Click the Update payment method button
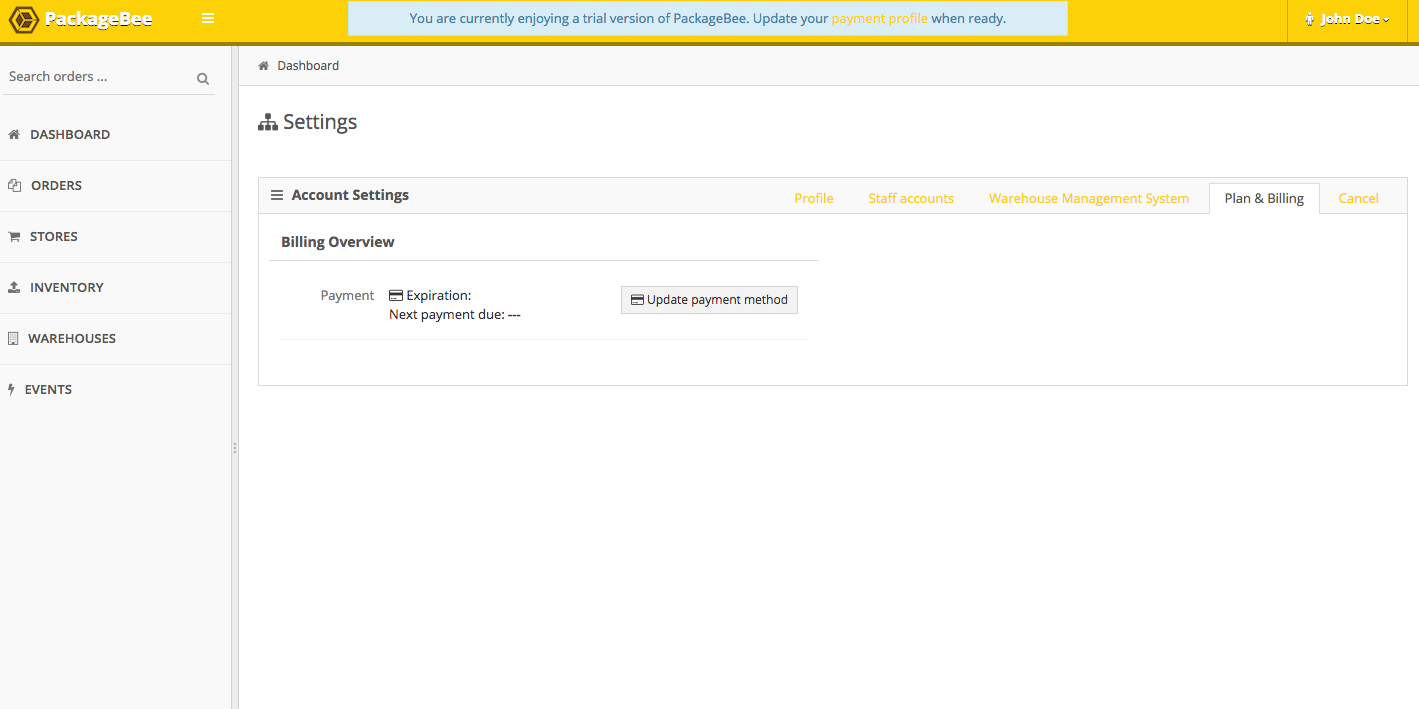Image resolution: width=1419 pixels, height=709 pixels. point(709,300)
